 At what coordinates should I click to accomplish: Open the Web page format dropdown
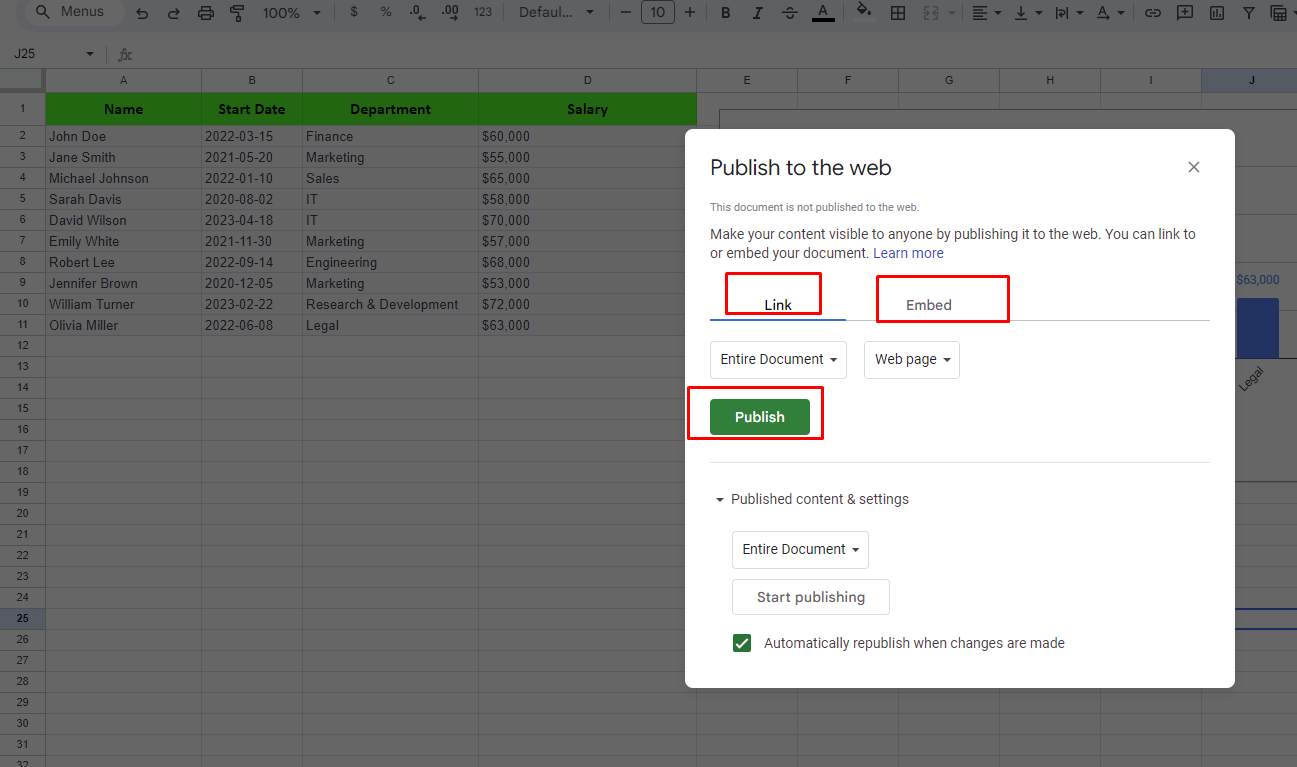[x=912, y=359]
